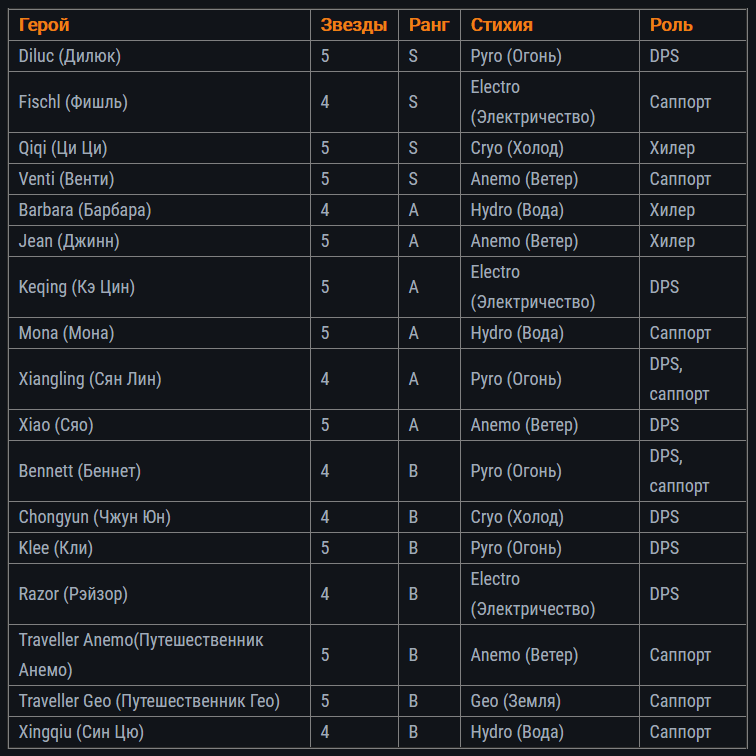756x756 pixels.
Task: Click Keqing (Кэ Цин) hero name
Action: pyautogui.click(x=77, y=287)
